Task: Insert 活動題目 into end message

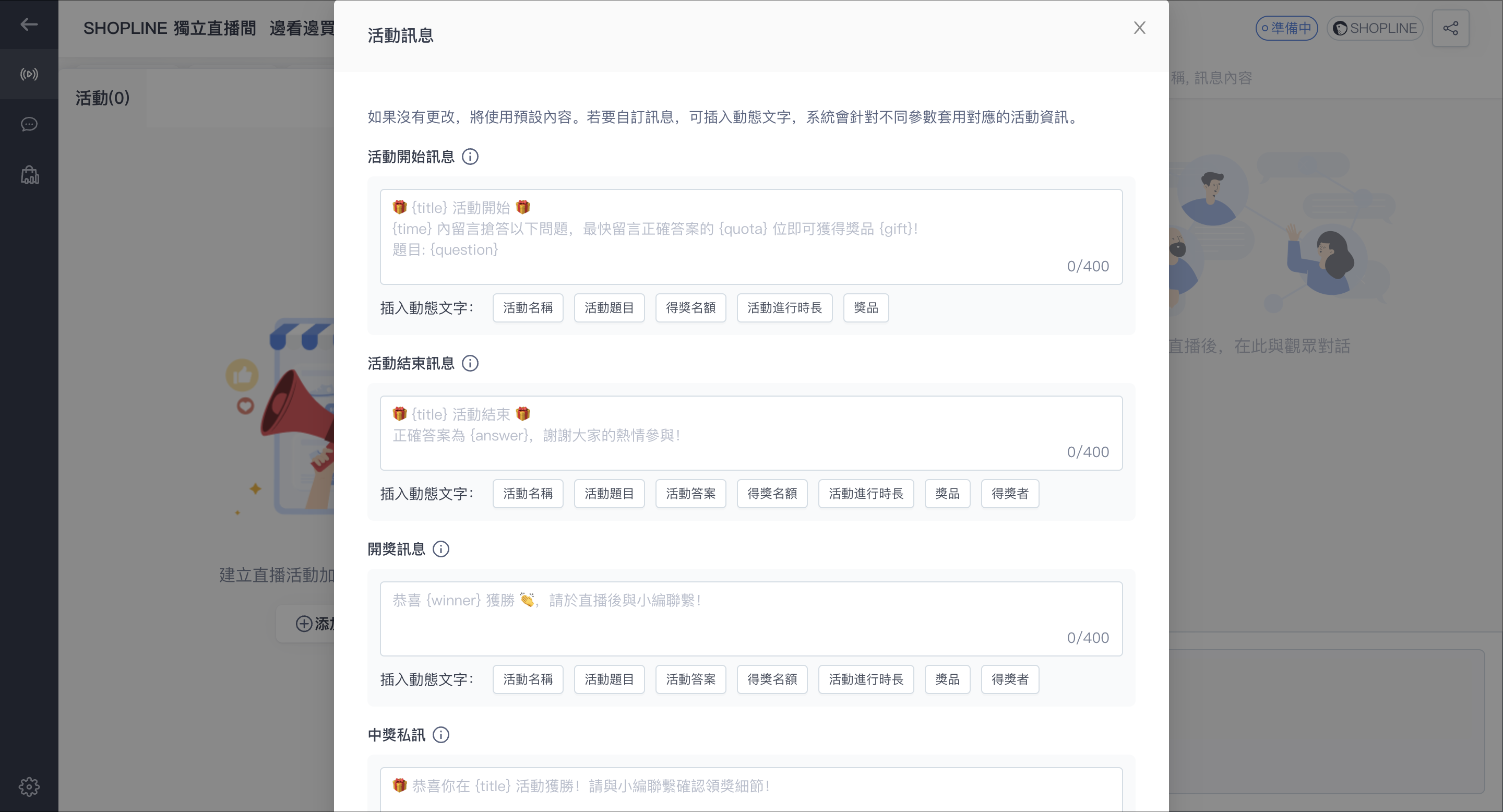Action: click(x=609, y=494)
